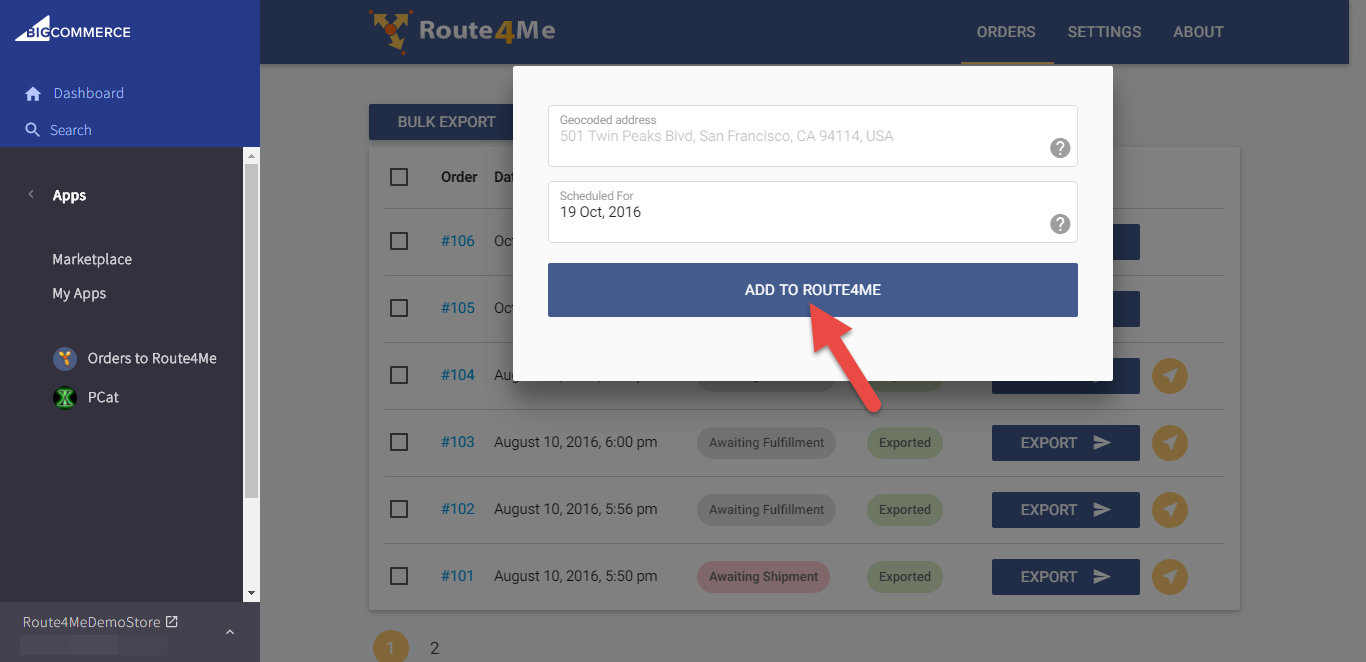Expand the store menu chevron

pos(229,632)
